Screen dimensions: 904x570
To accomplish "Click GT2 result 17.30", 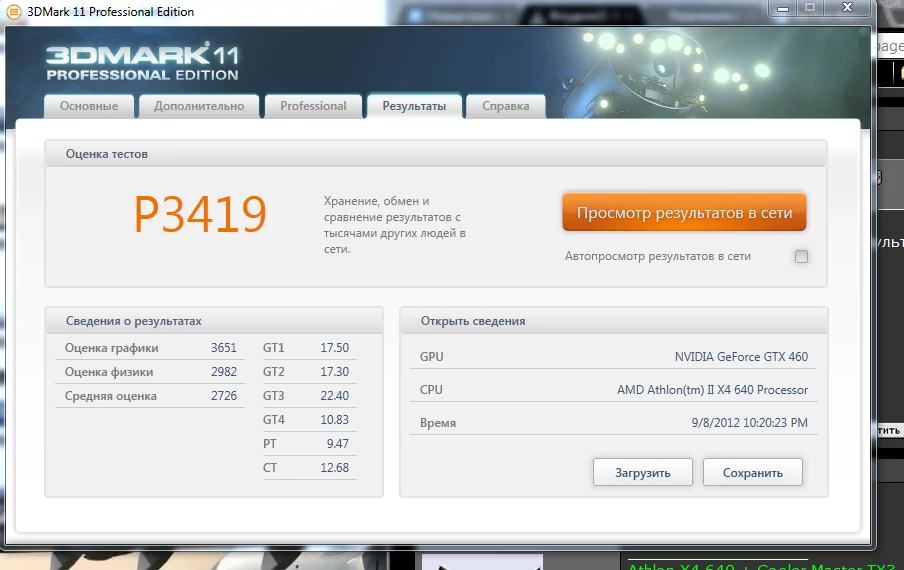I will pyautogui.click(x=334, y=372).
